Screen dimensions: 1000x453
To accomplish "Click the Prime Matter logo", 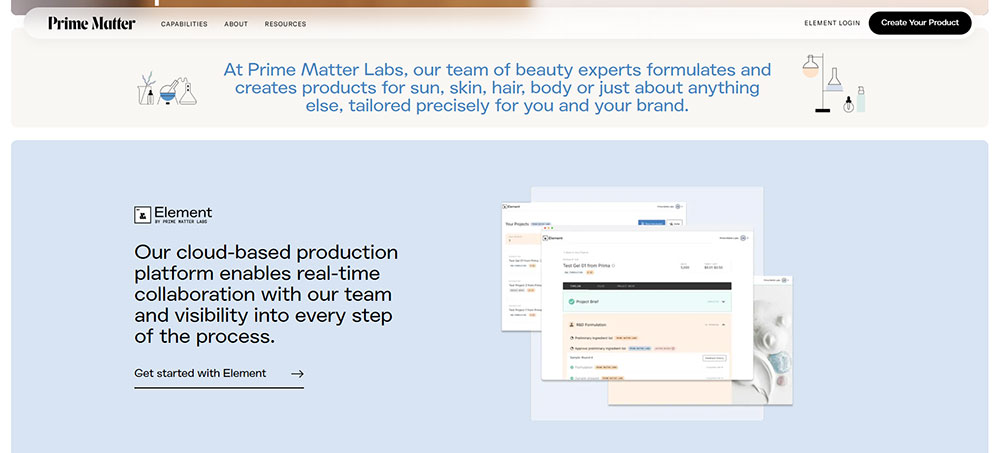I will [91, 23].
